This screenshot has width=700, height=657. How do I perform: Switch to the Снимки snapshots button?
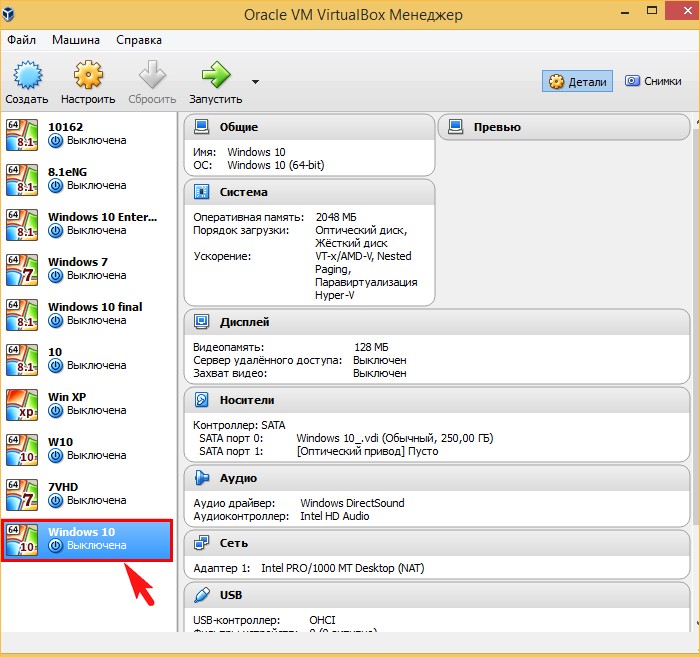653,81
